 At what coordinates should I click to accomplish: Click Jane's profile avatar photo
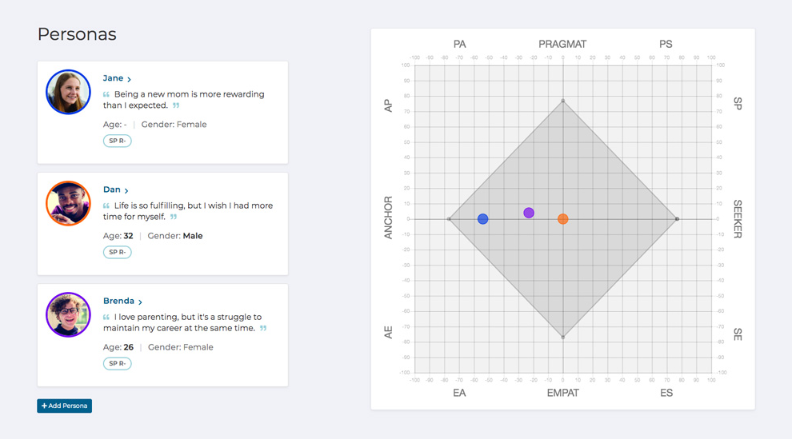[68, 92]
